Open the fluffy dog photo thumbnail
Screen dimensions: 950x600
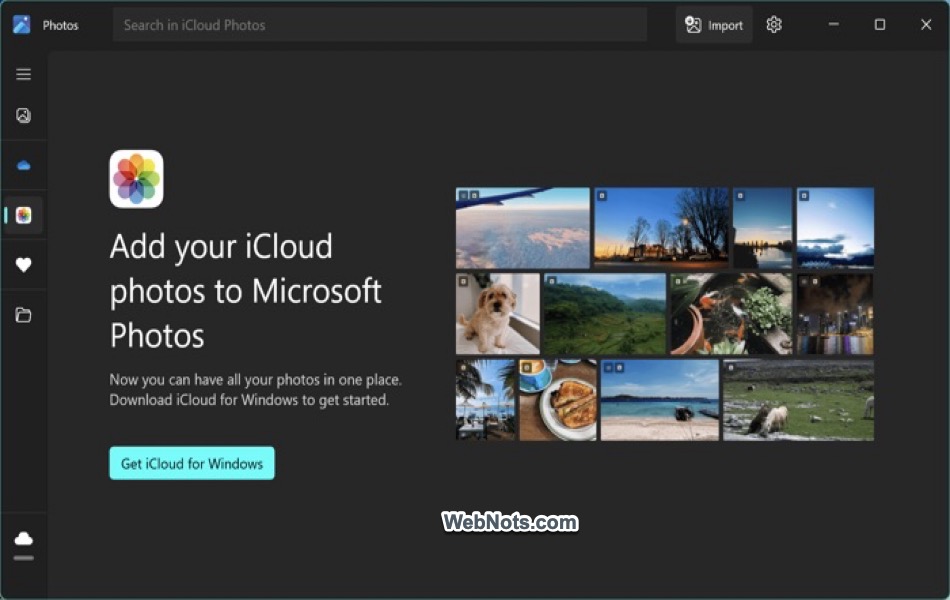(x=497, y=314)
